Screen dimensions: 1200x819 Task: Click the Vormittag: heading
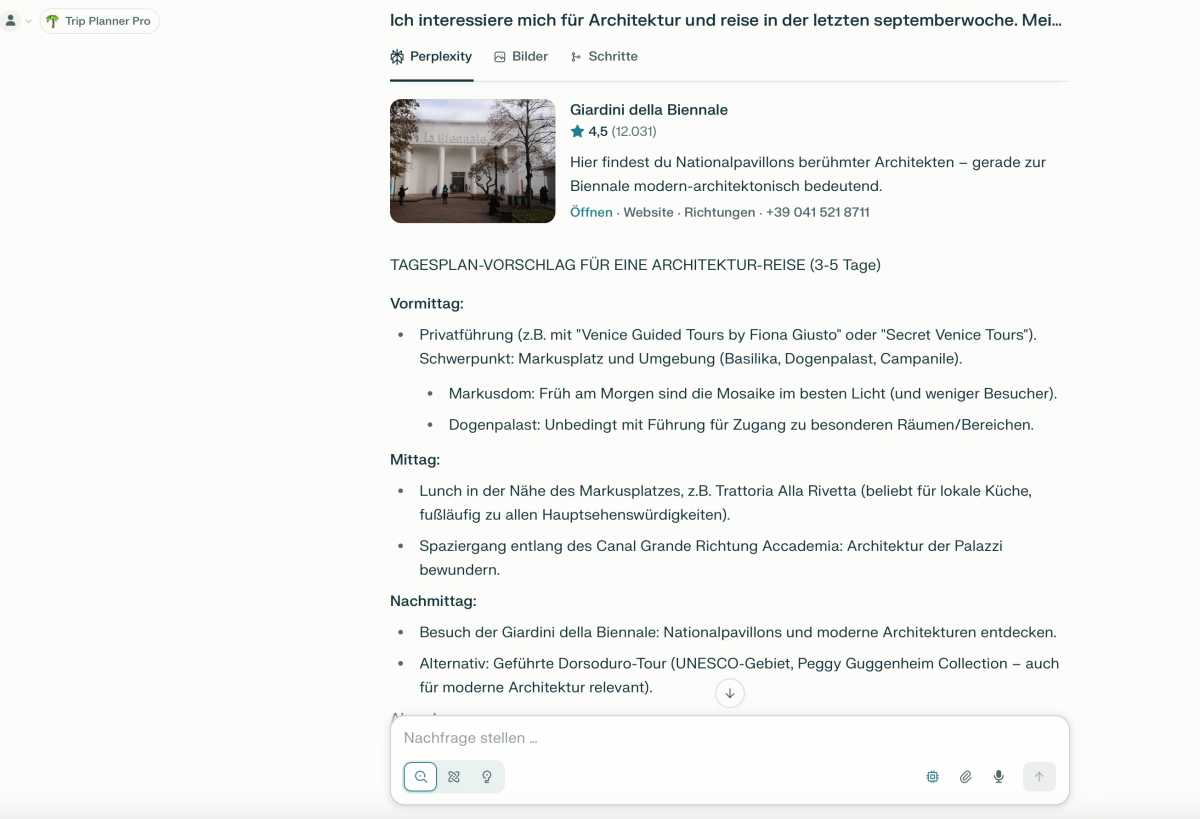pyautogui.click(x=427, y=303)
